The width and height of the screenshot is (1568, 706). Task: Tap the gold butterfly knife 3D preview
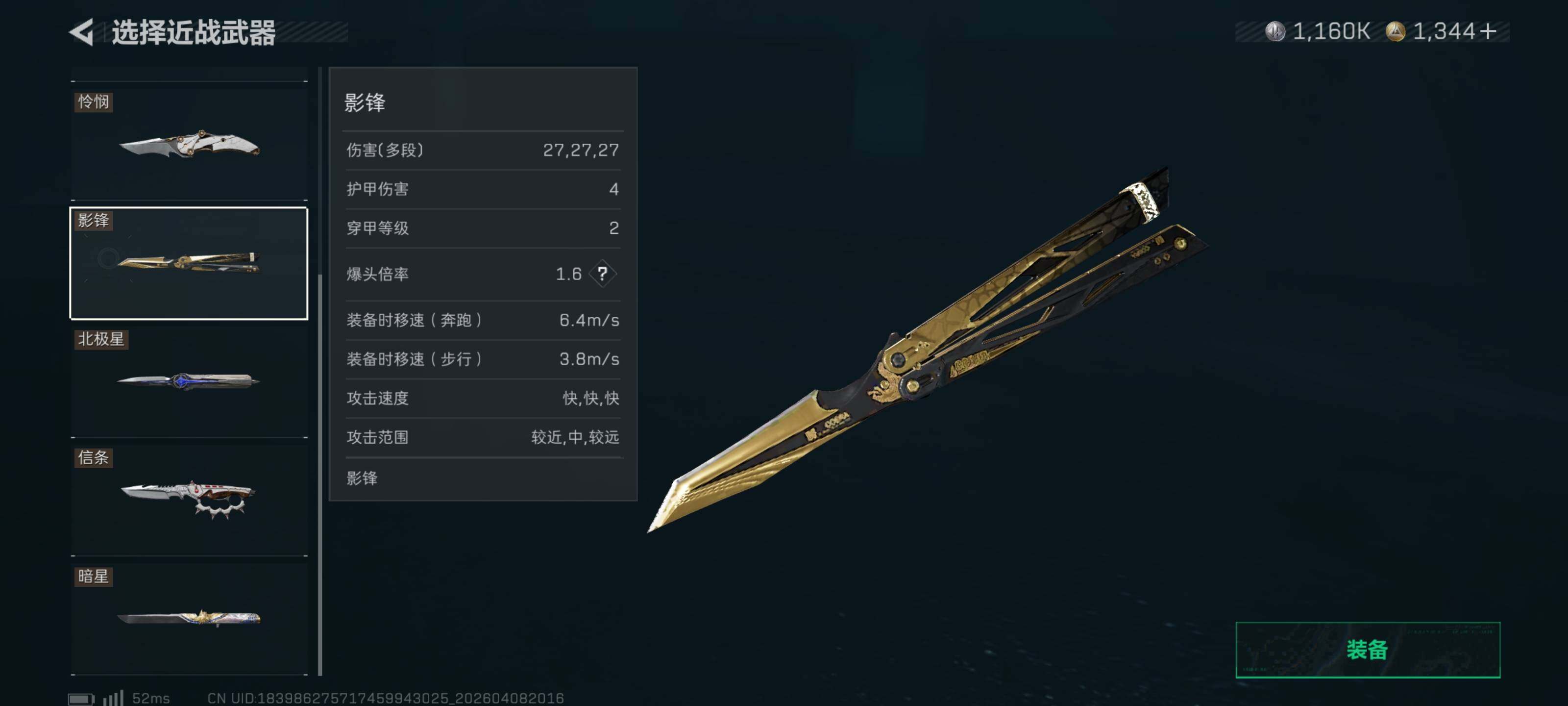[928, 350]
